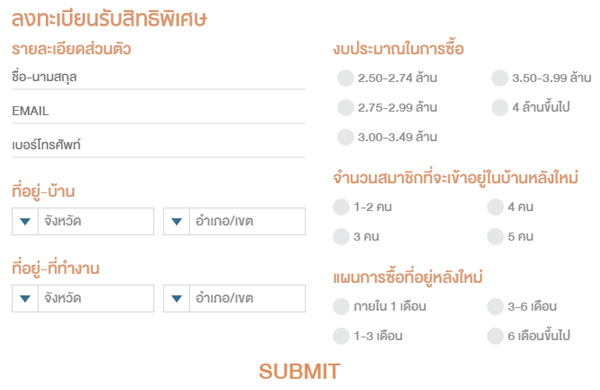Choose the 2.75-2.99 ล้าน budget radio
Image resolution: width=600 pixels, height=390 pixels.
pyautogui.click(x=345, y=107)
